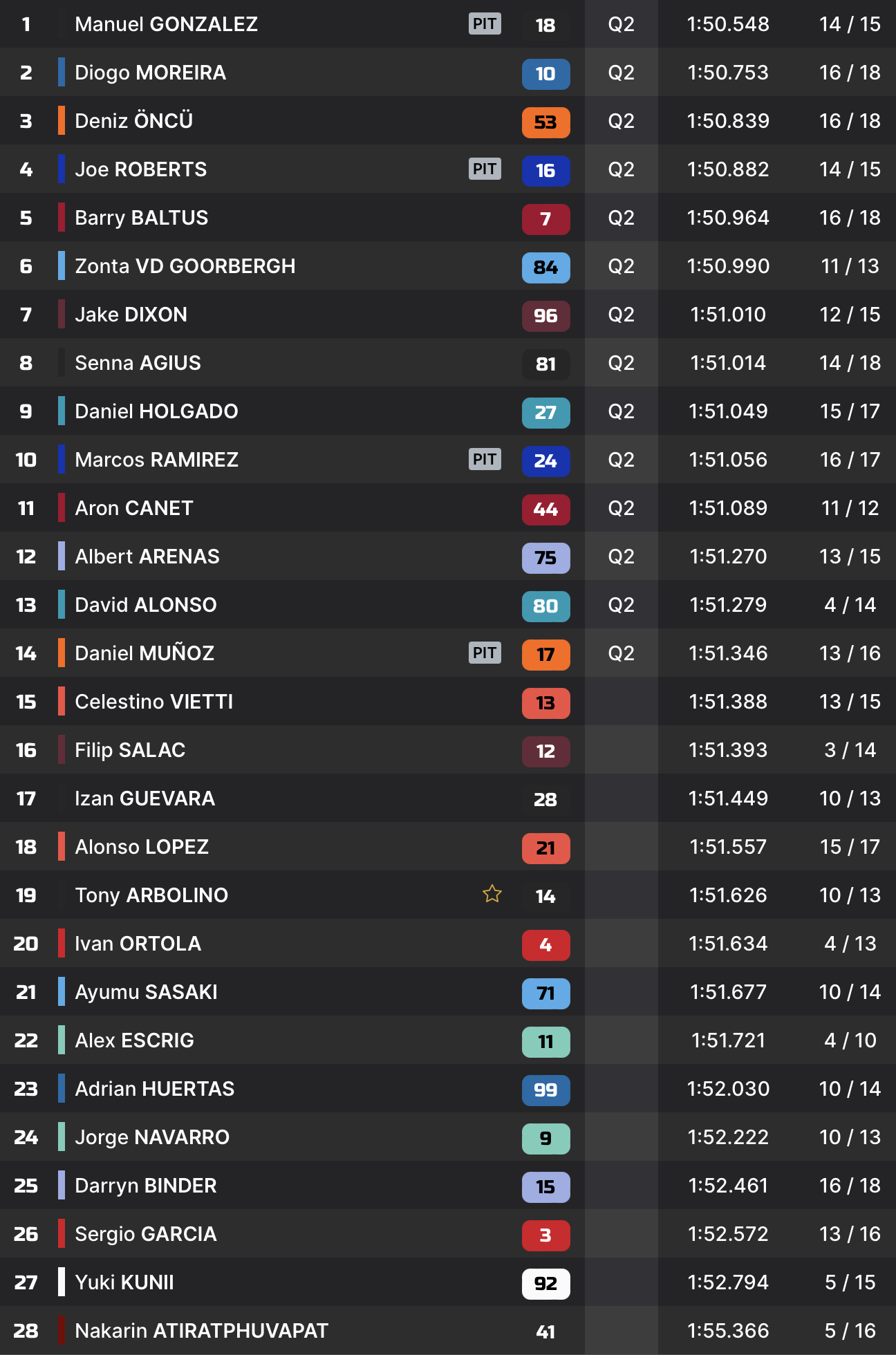The width and height of the screenshot is (896, 1355).
Task: Click the white team color bar beside Yuki KUNII
Action: click(62, 1282)
